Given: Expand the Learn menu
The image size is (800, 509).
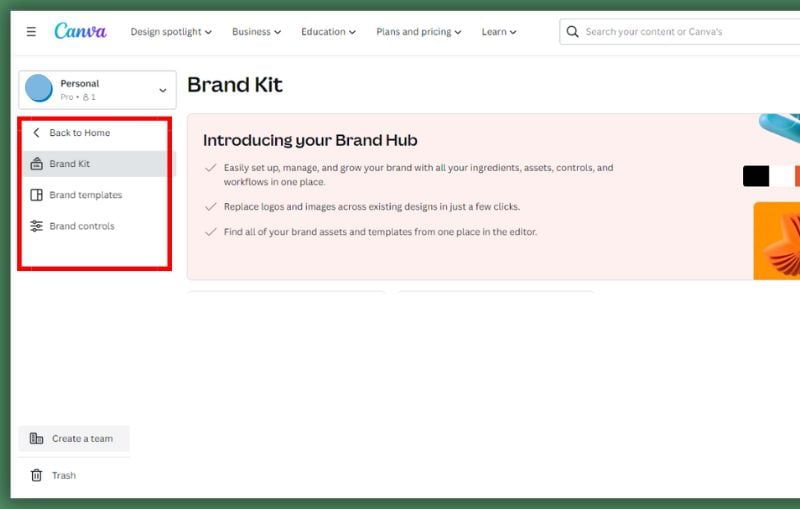Looking at the screenshot, I should (x=498, y=32).
